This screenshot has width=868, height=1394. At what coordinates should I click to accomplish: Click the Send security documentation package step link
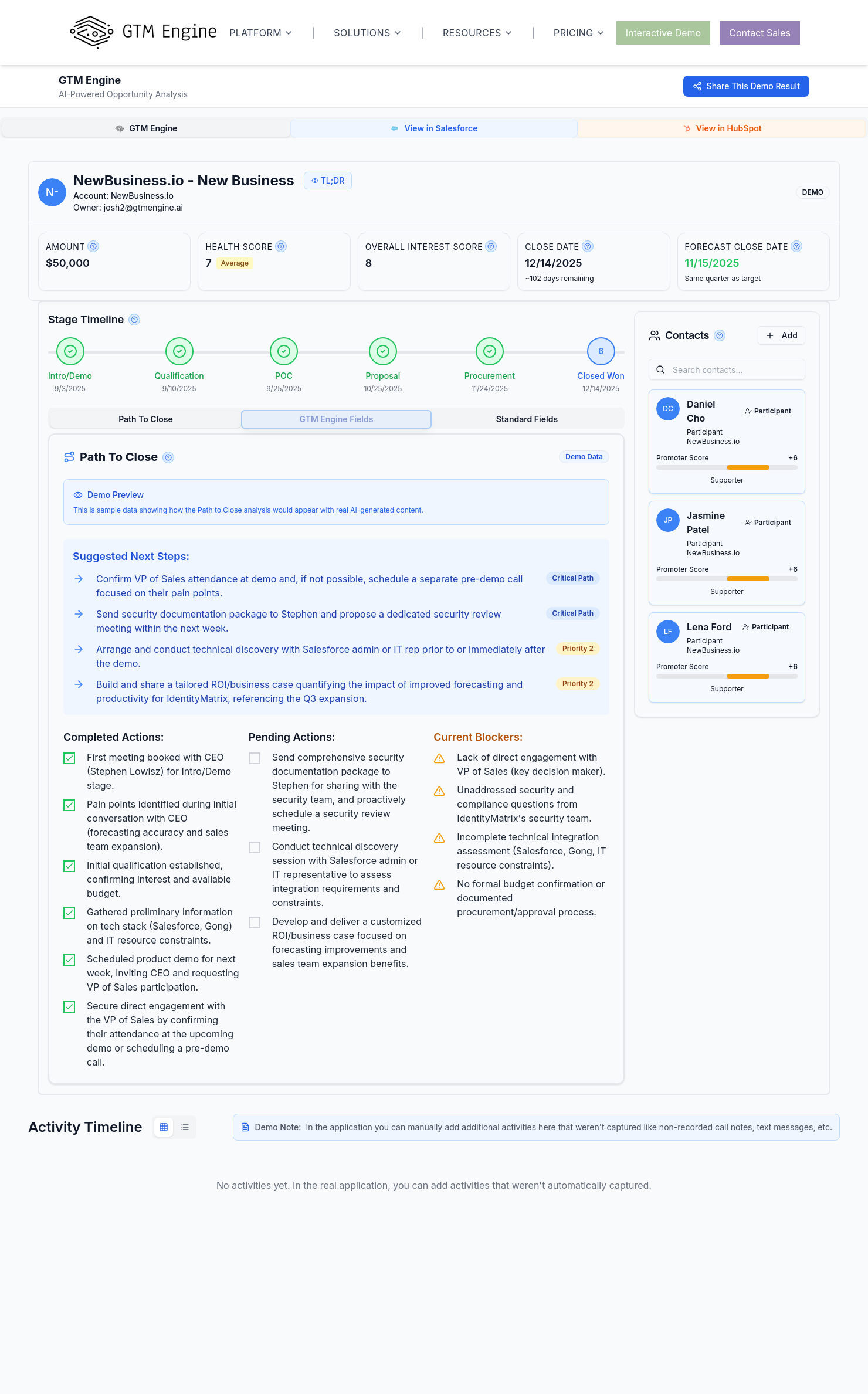point(299,621)
